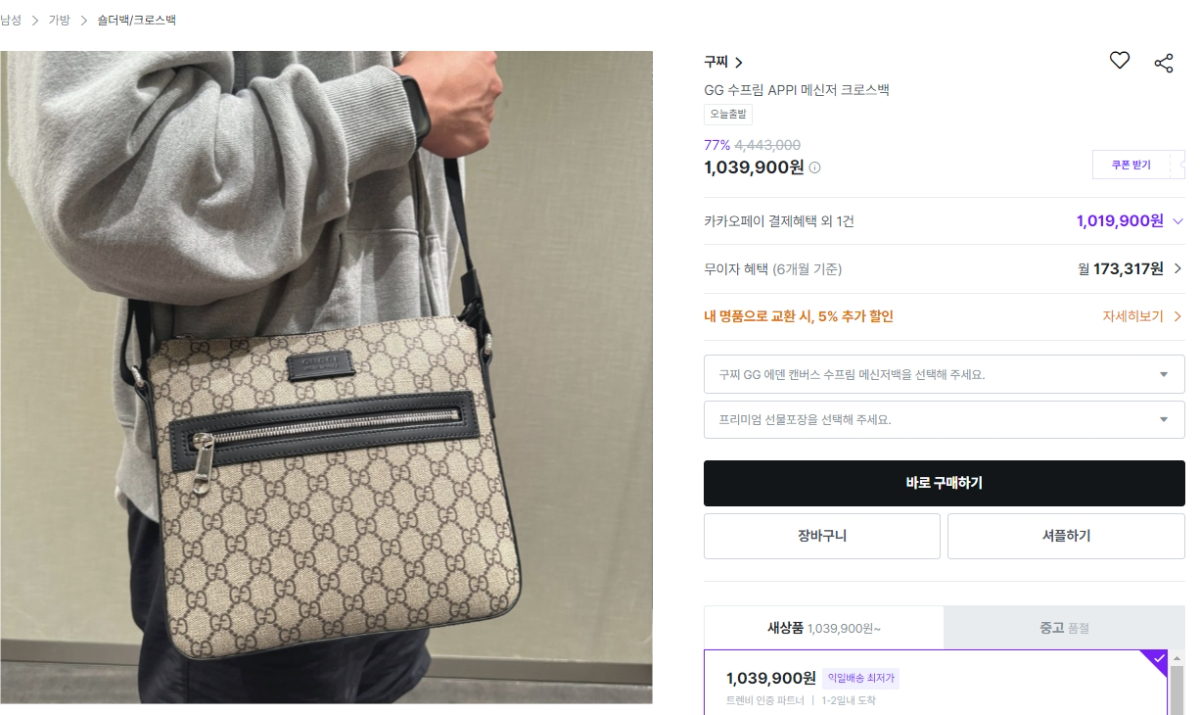Open the 자세히보기 arrow for exchange discount
The width and height of the screenshot is (1200, 715).
1178,316
